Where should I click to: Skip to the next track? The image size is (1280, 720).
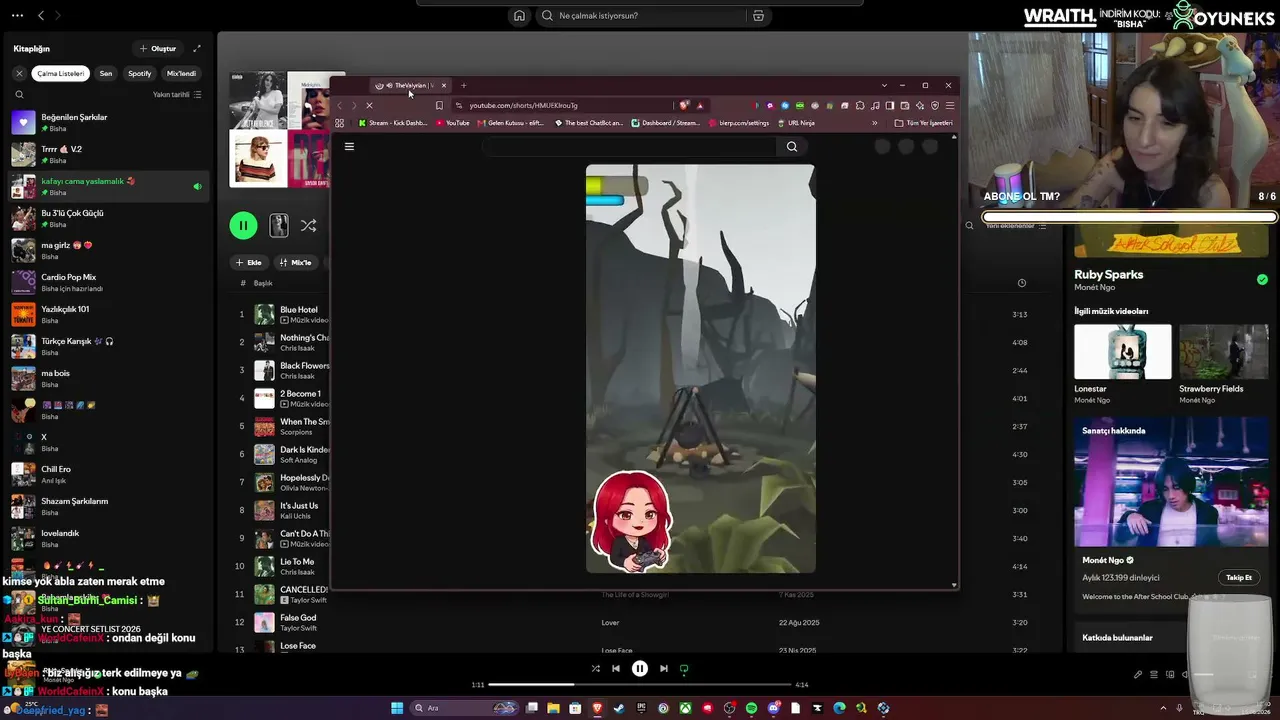(x=664, y=669)
